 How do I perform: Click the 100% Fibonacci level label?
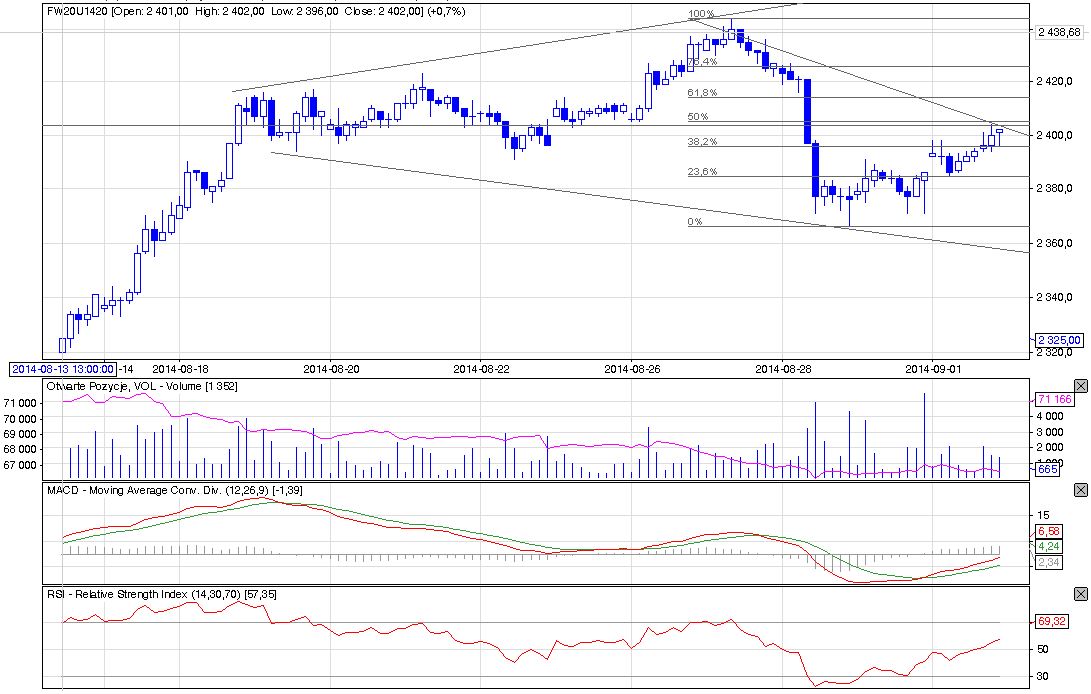point(701,14)
